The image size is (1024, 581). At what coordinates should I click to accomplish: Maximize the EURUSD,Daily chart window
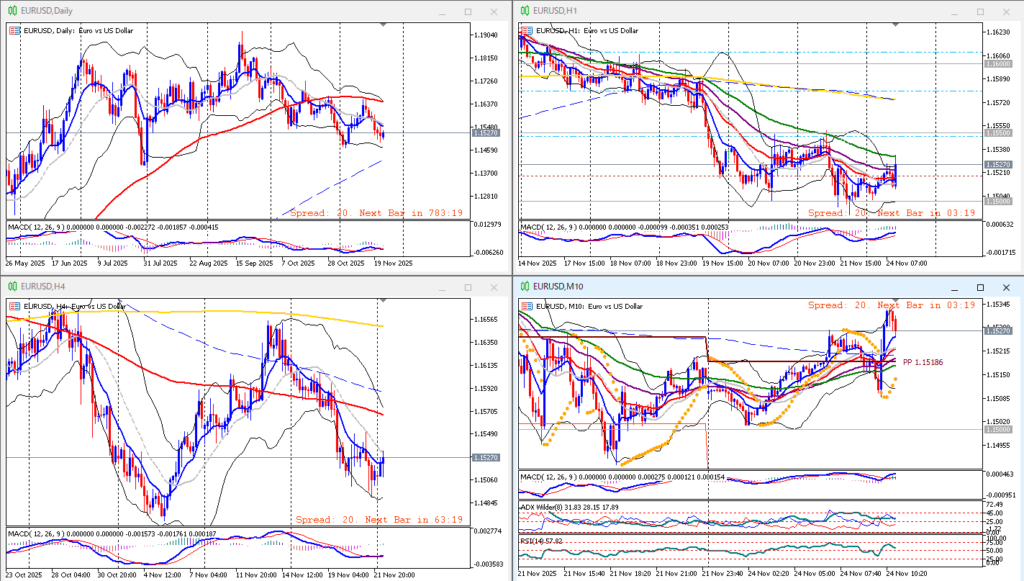(467, 11)
